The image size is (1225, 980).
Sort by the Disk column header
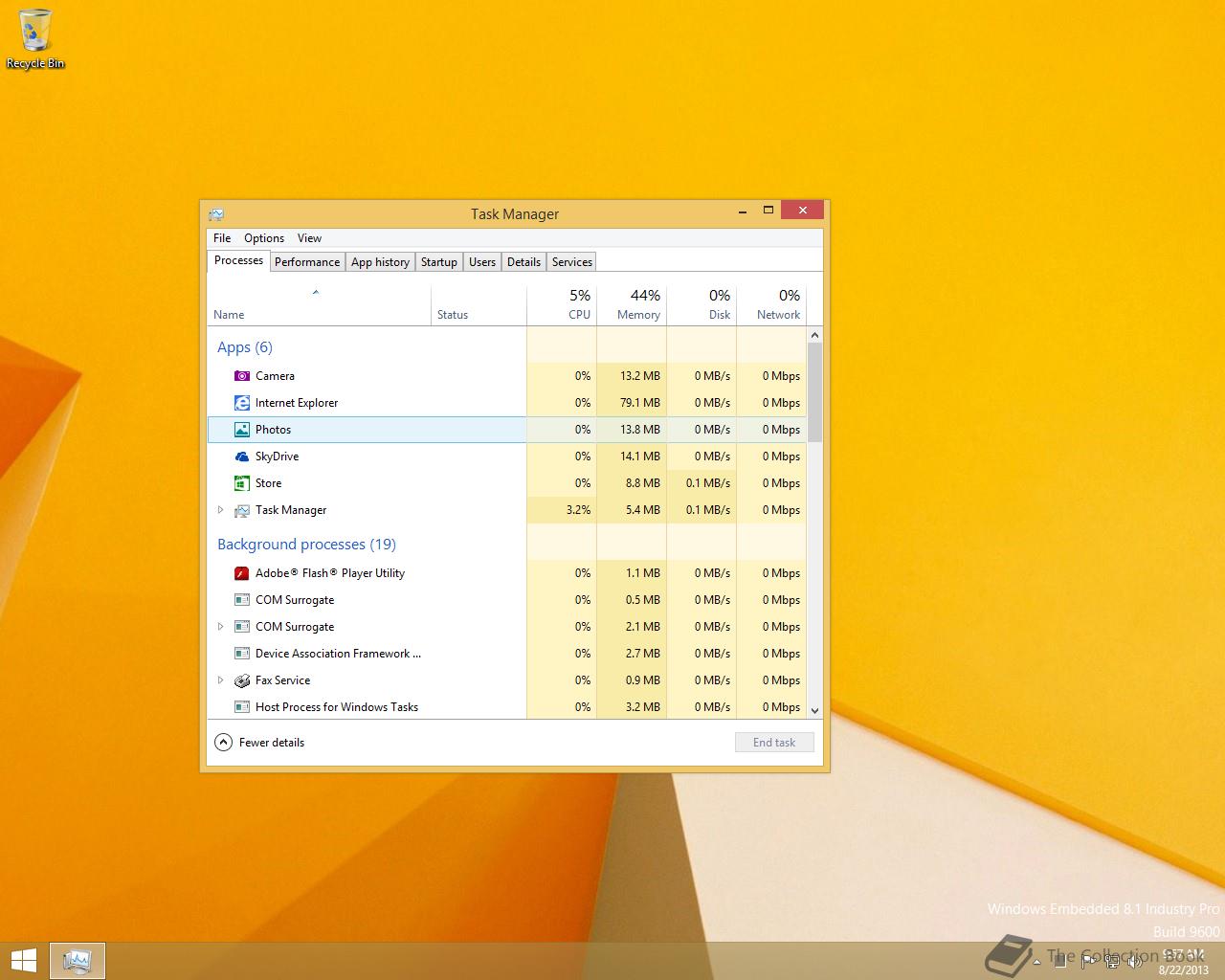point(702,303)
